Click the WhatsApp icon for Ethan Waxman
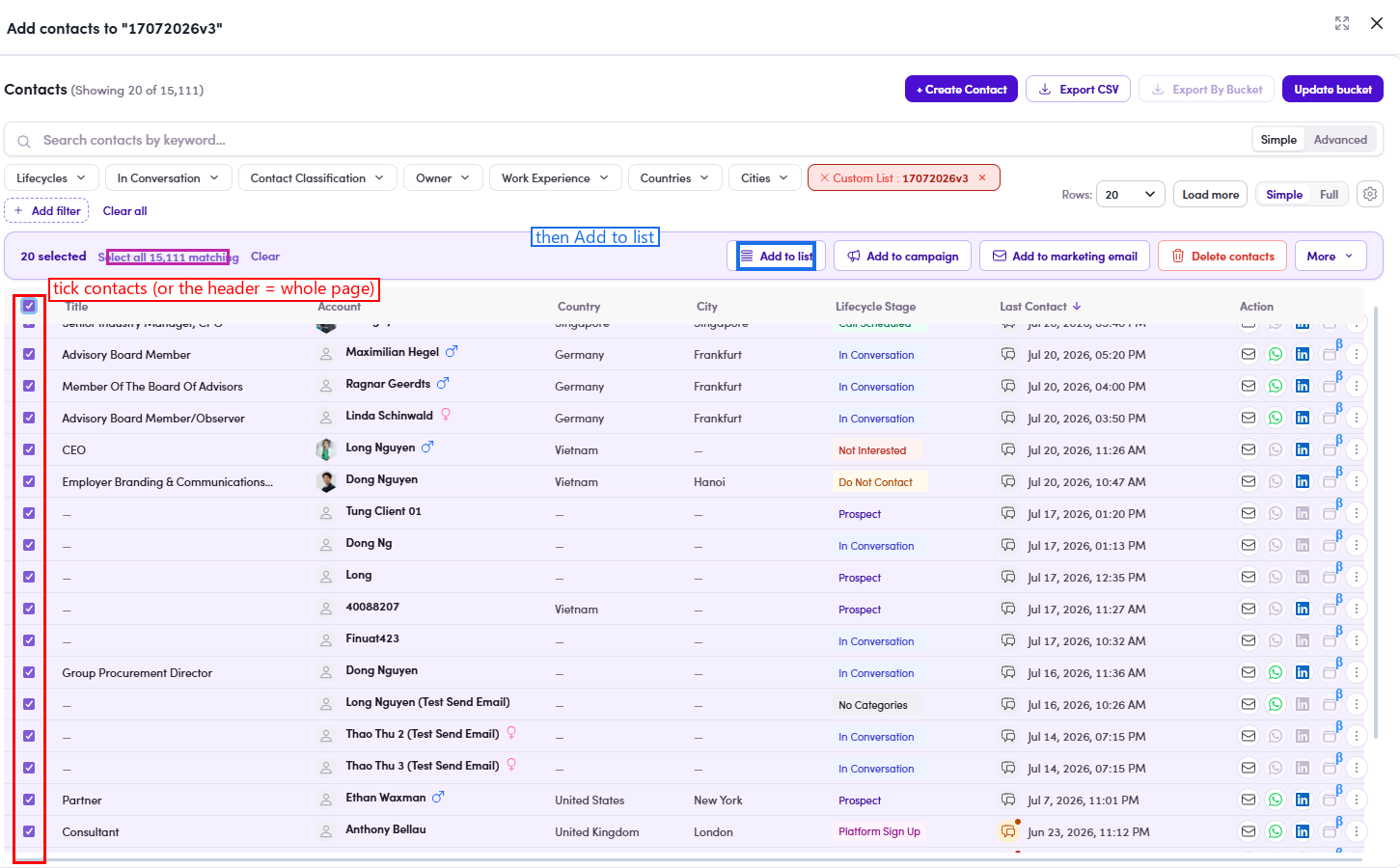The image size is (1400, 868). (1276, 800)
